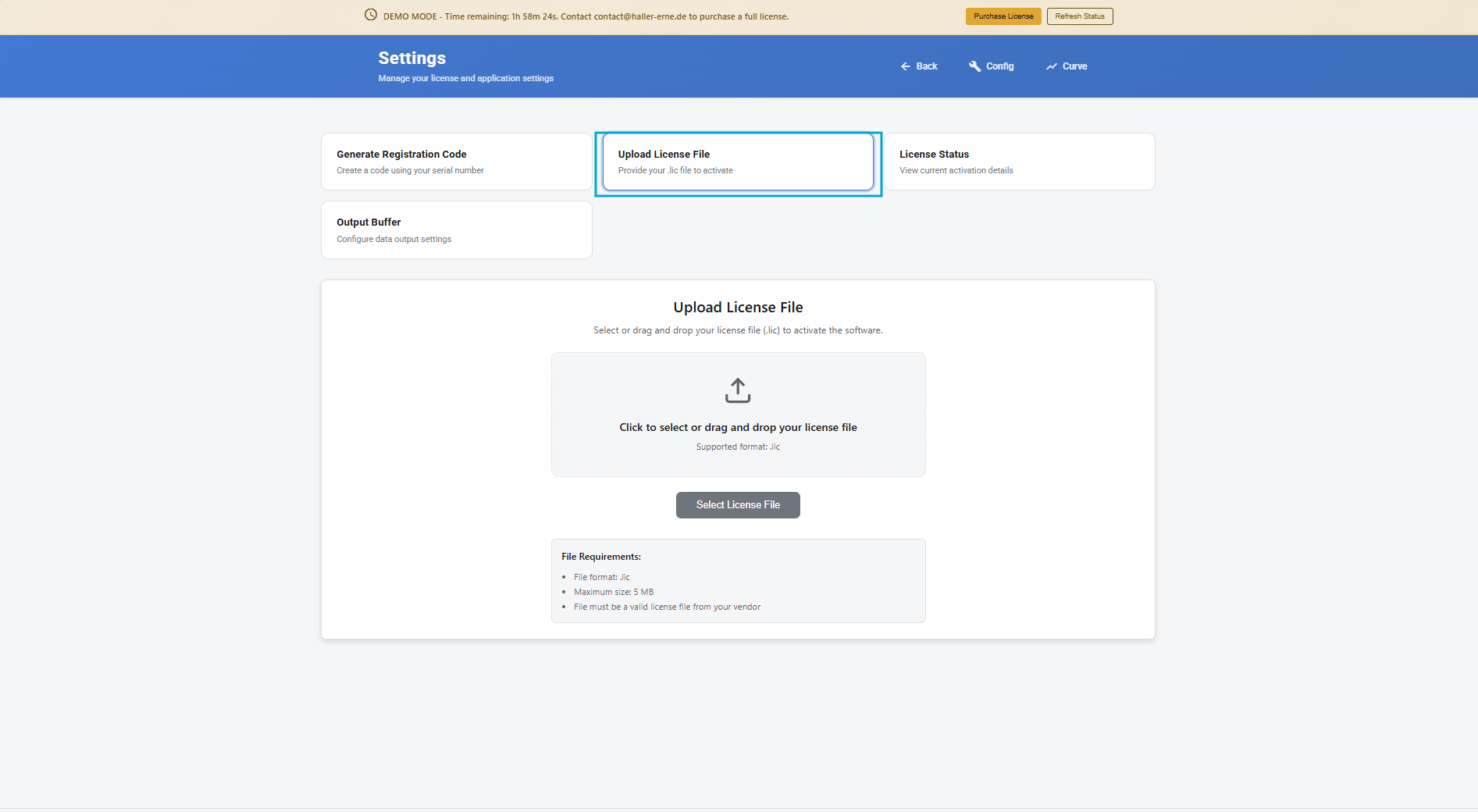1478x812 pixels.
Task: Switch to the License Status tab
Action: 1019,162
